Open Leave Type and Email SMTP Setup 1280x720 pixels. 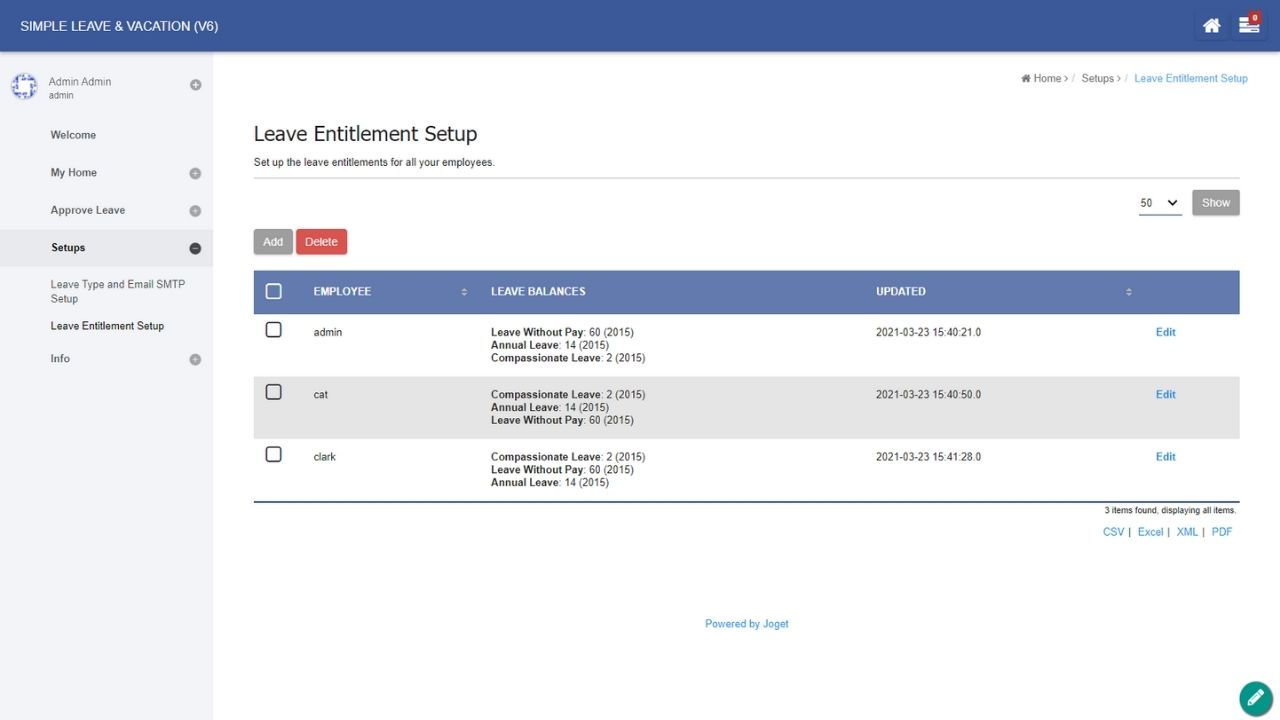click(x=117, y=291)
